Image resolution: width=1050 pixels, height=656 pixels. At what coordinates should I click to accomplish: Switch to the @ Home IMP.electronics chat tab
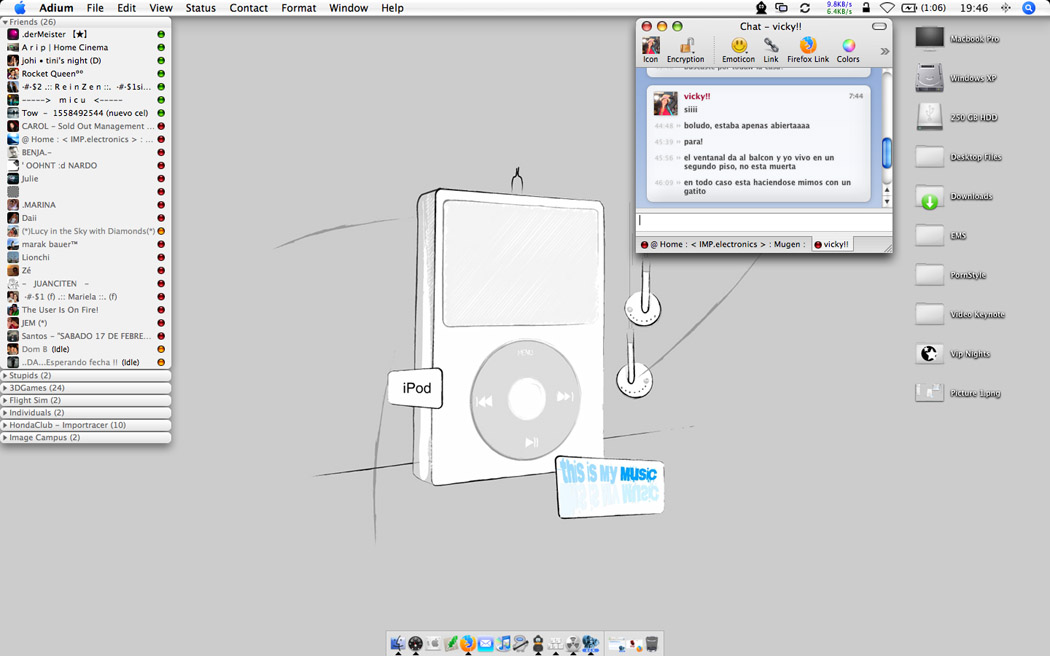pyautogui.click(x=723, y=244)
